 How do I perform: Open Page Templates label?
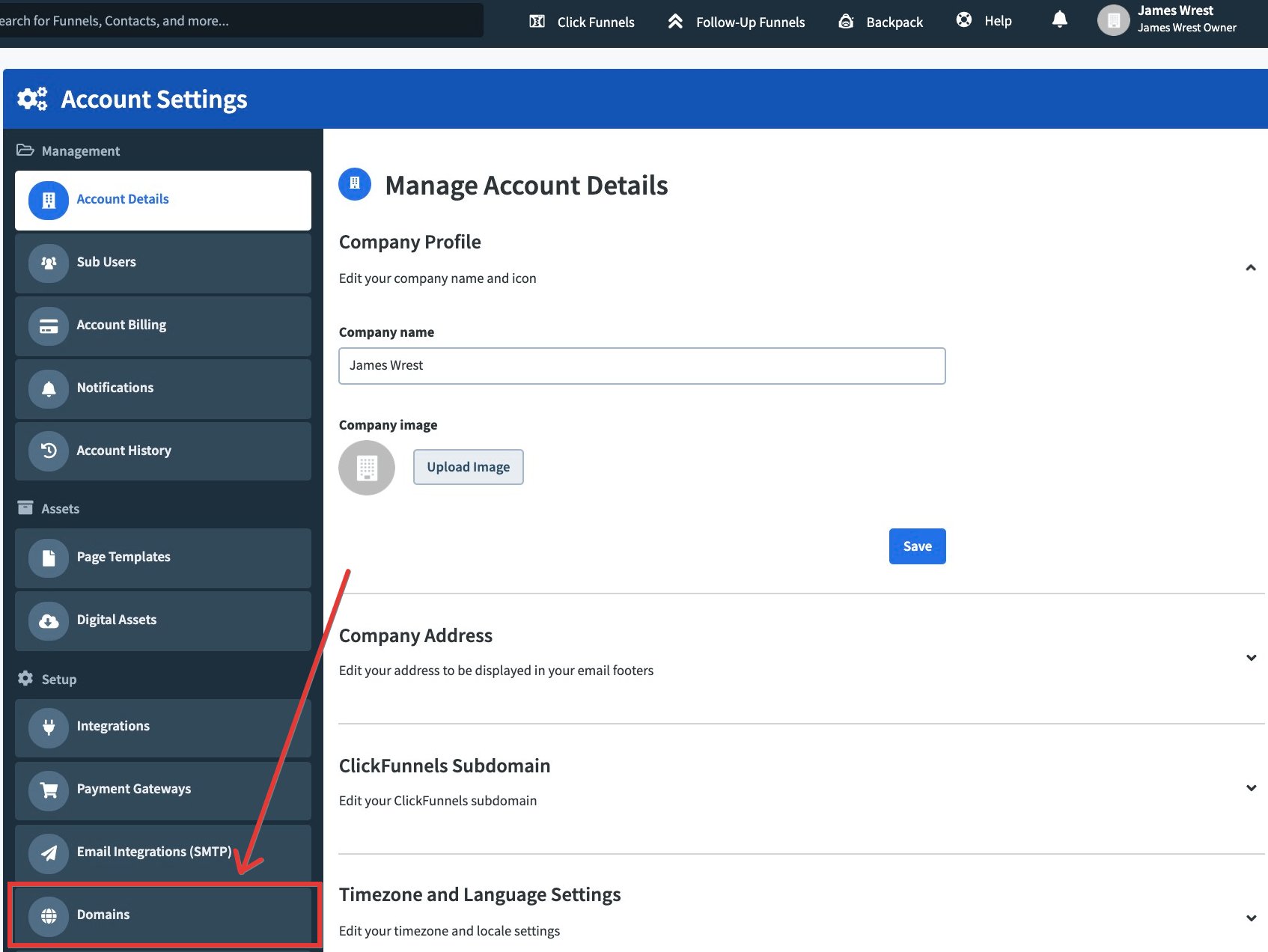[x=124, y=557]
